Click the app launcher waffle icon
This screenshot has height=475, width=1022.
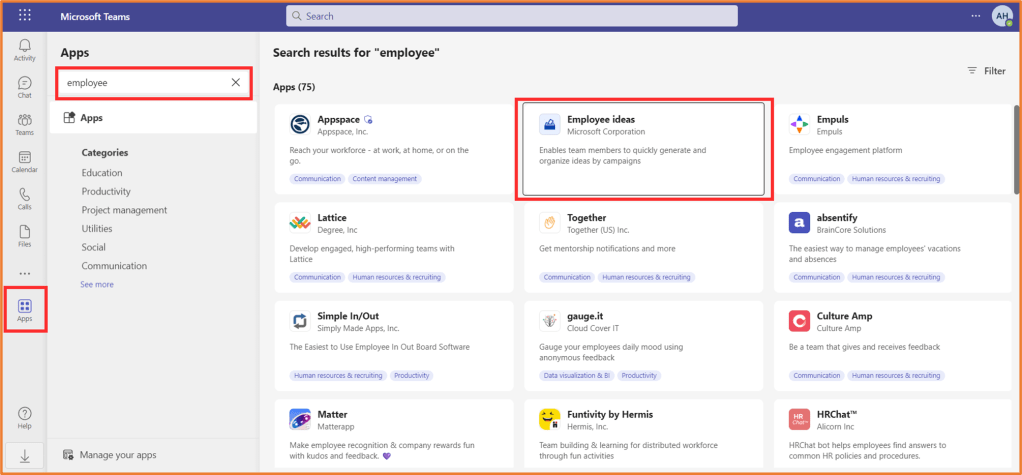click(x=24, y=16)
